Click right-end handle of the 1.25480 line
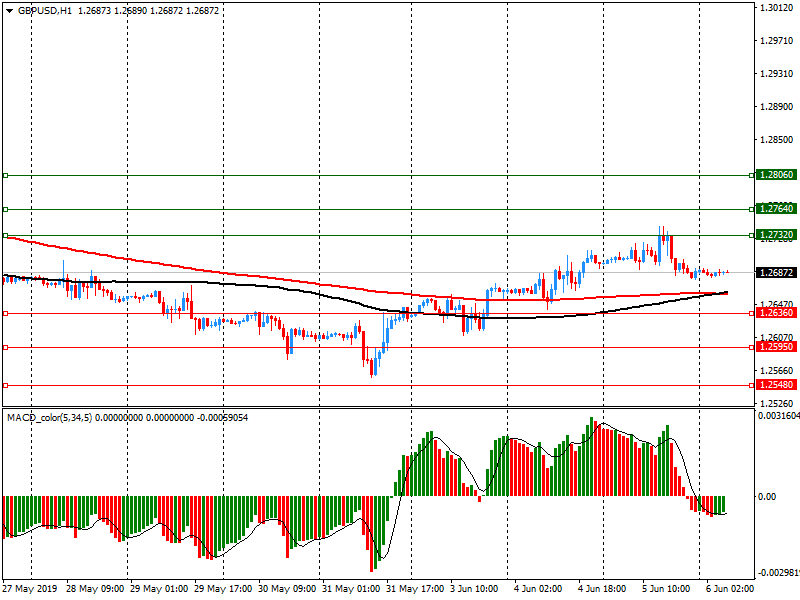 pyautogui.click(x=752, y=385)
